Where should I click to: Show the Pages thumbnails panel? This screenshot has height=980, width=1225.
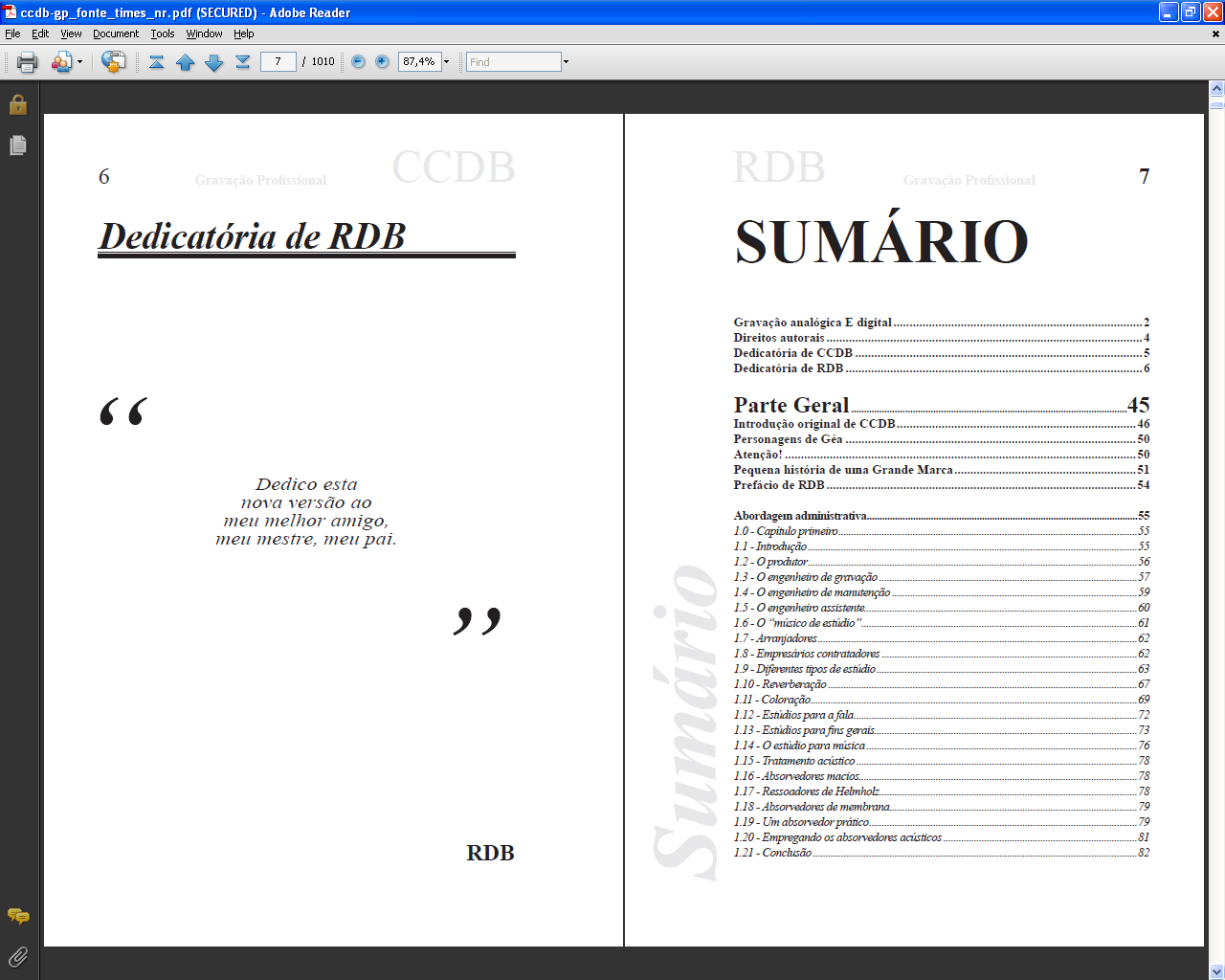pos(17,145)
